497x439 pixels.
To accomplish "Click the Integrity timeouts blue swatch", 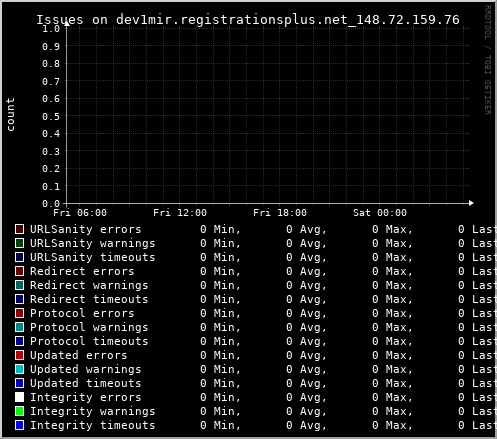I will click(x=19, y=425).
